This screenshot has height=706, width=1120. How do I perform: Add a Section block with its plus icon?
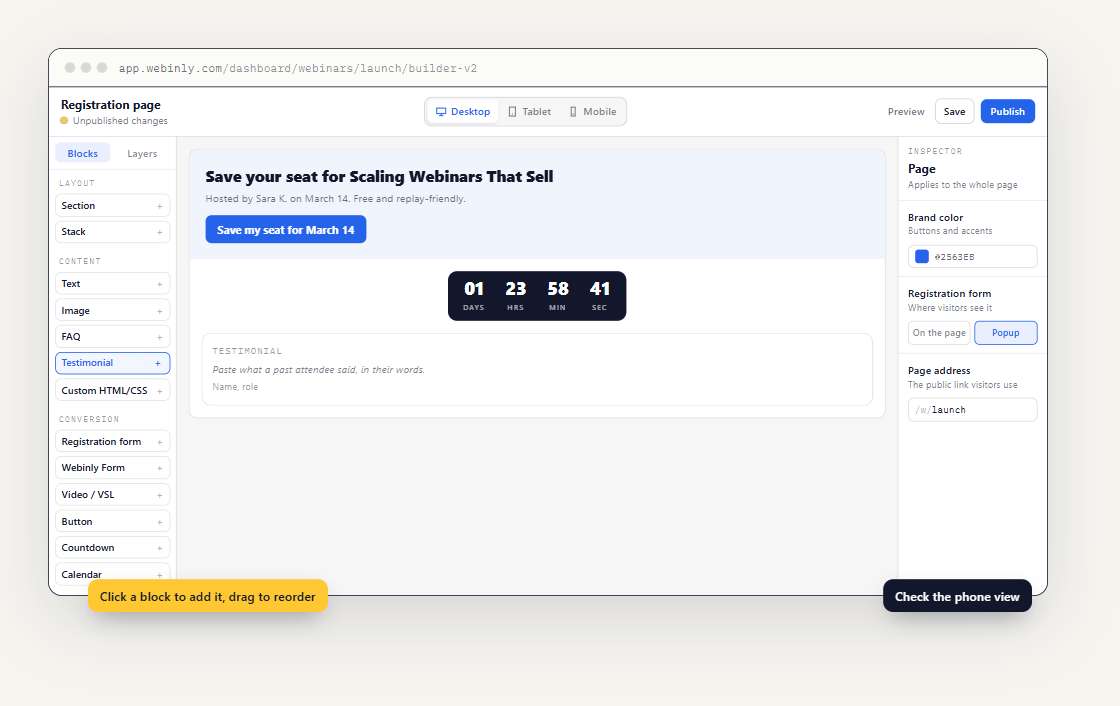[x=159, y=207]
